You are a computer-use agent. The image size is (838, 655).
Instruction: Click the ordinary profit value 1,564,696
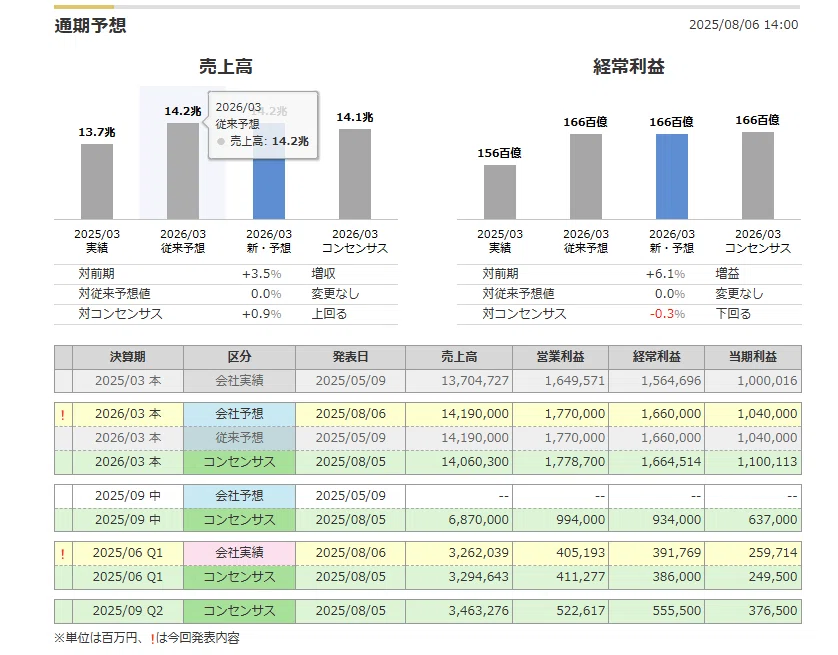(671, 381)
